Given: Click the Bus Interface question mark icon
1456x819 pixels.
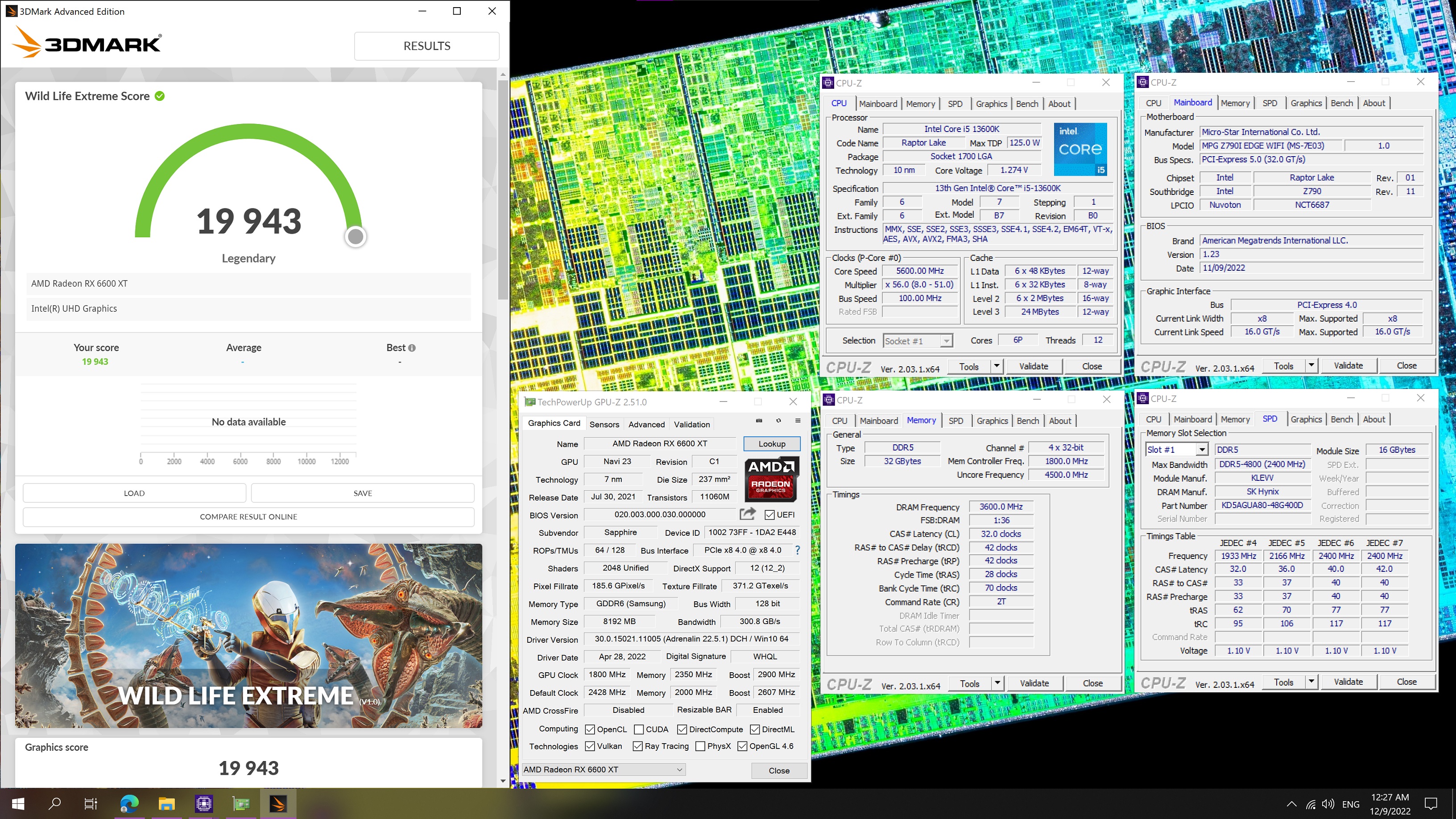Looking at the screenshot, I should point(797,550).
